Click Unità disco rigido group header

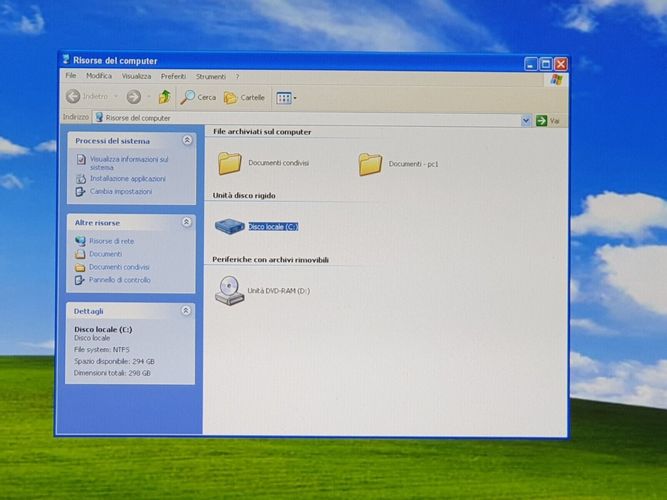point(244,196)
